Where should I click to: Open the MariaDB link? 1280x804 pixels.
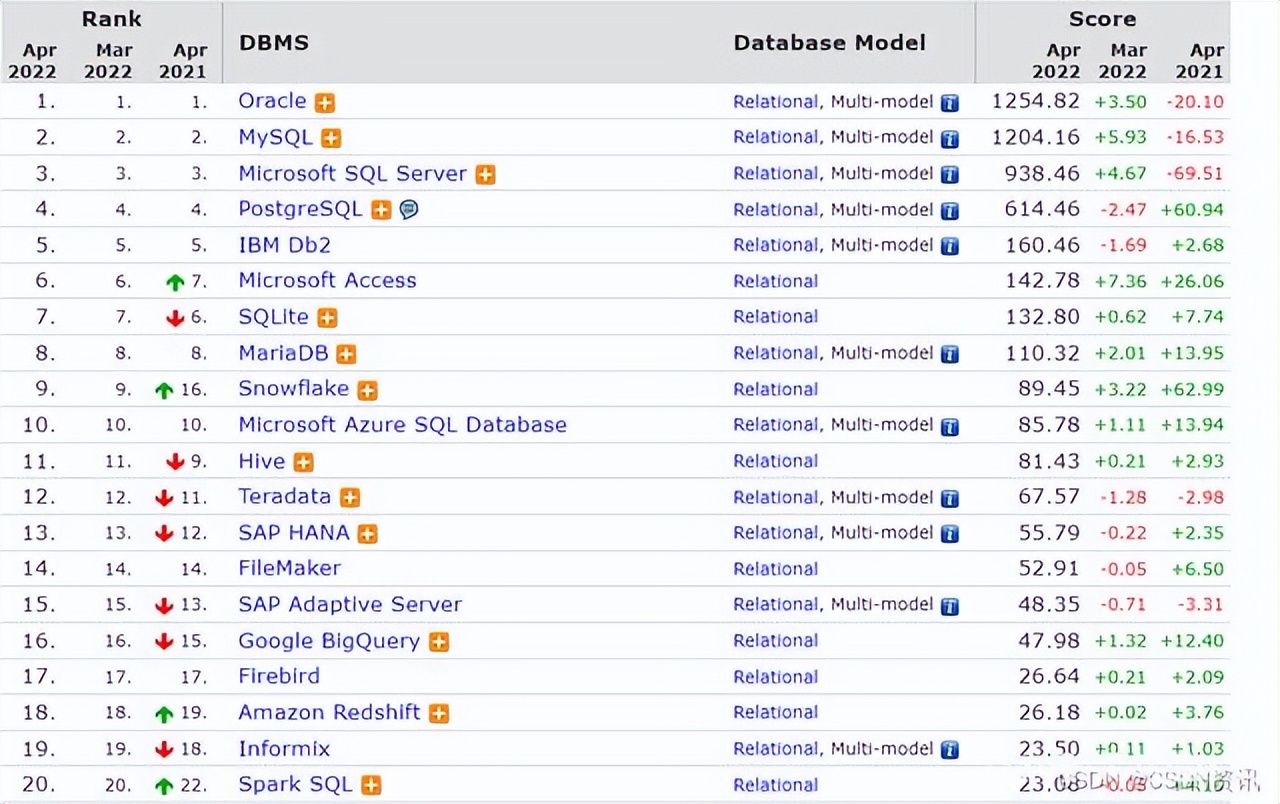pyautogui.click(x=283, y=352)
